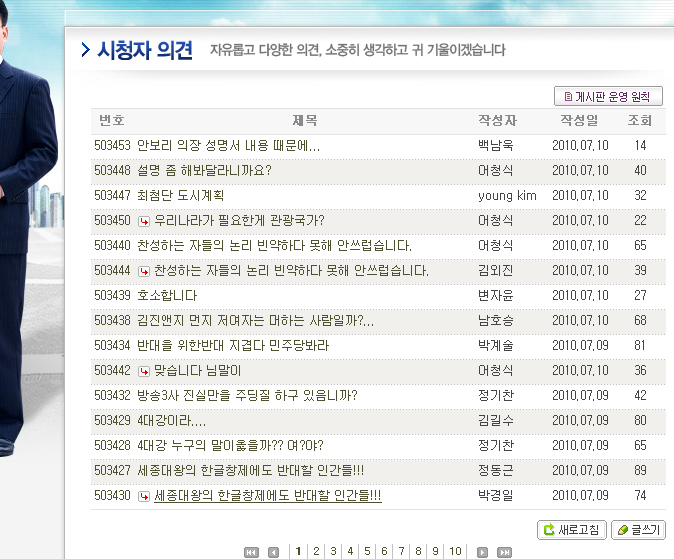Select page 5 in pagination
This screenshot has height=559, width=674.
[367, 551]
